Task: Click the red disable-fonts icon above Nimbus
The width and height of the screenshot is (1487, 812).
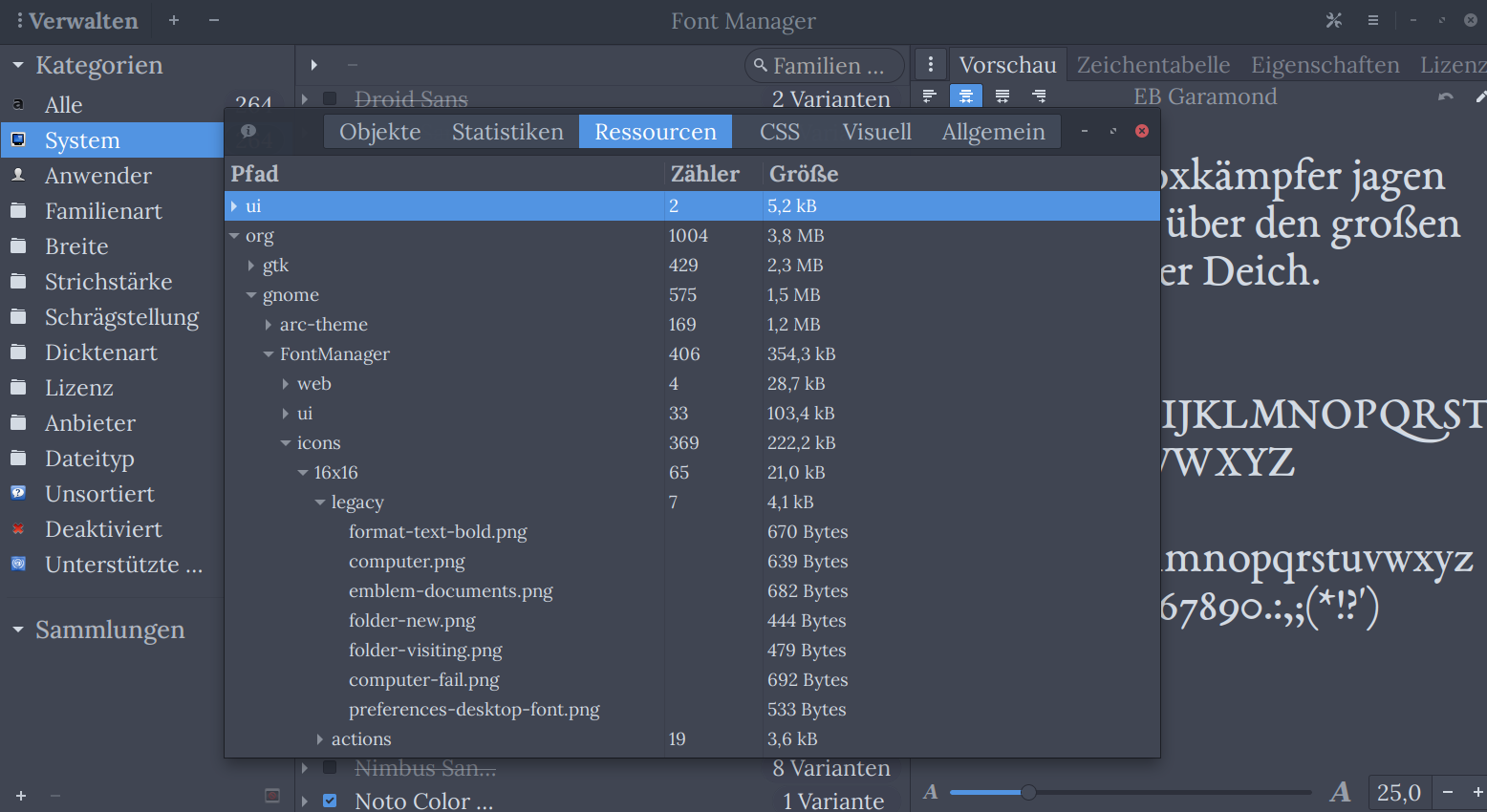Action: tap(272, 794)
